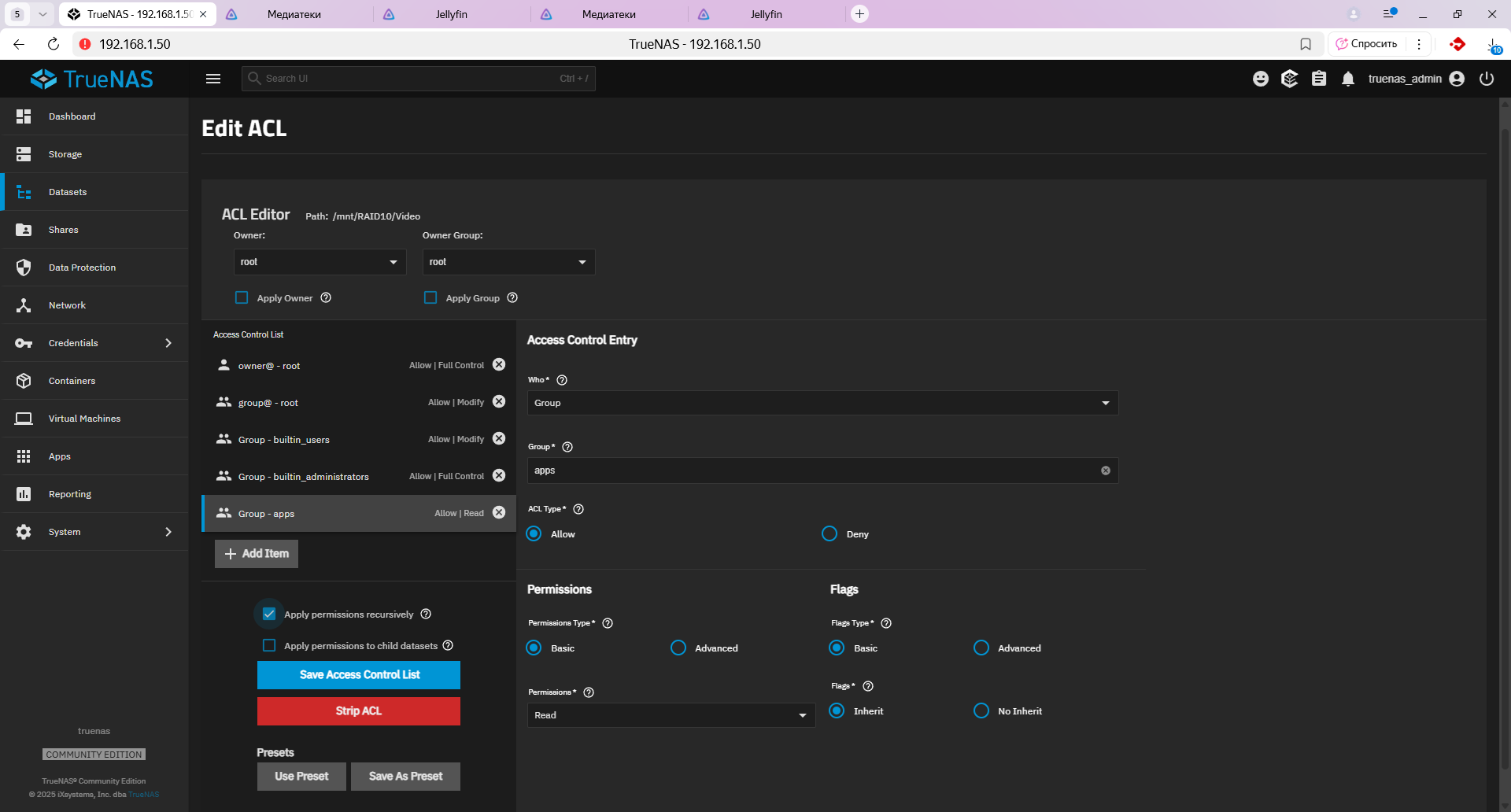Open the jobs clipboard icon in top bar
This screenshot has height=812, width=1511.
click(x=1319, y=79)
